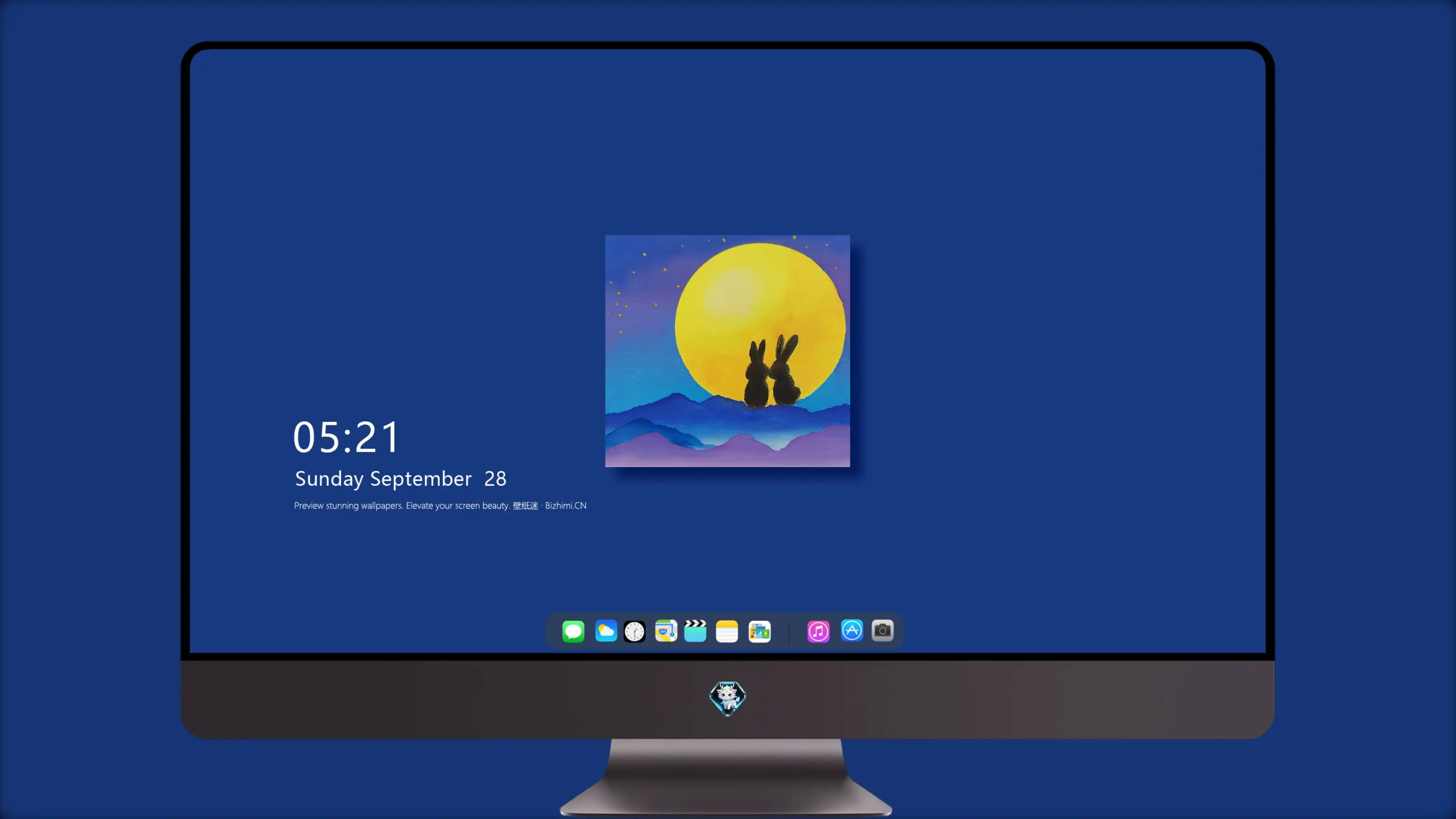Click the Sunday September 28 date
1456x819 pixels.
[x=401, y=479]
